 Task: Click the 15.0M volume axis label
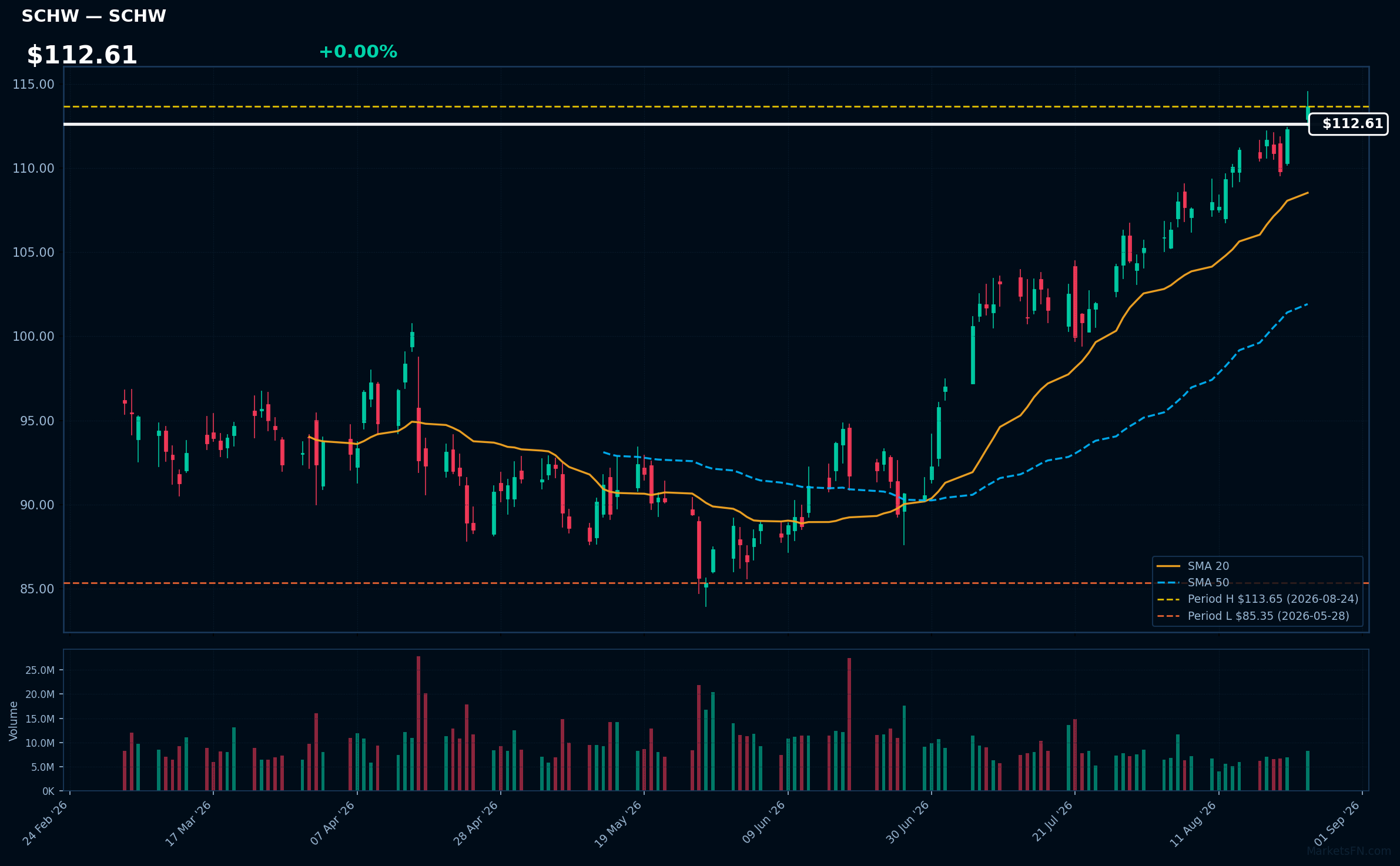(x=40, y=719)
